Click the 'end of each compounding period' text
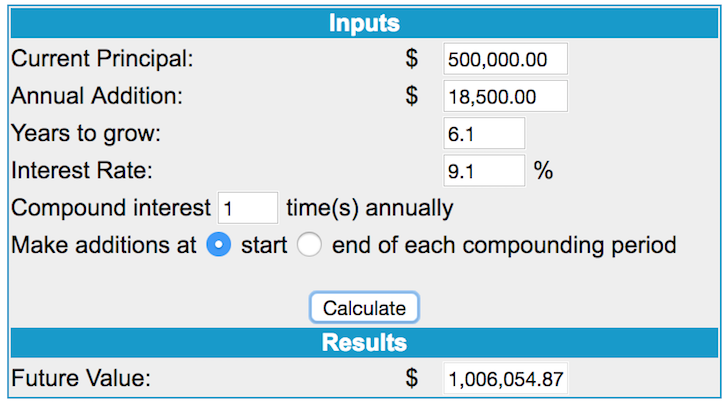728x404 pixels. [x=504, y=245]
